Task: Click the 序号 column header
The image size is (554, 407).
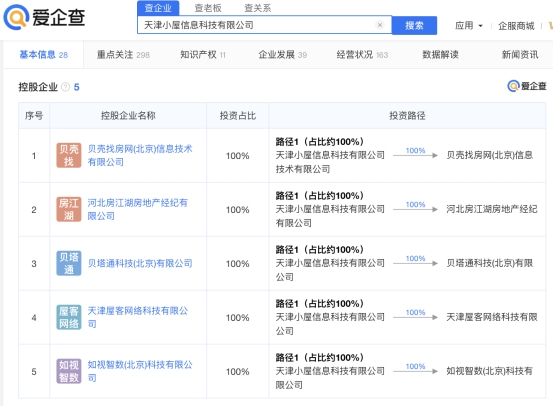Action: (x=34, y=116)
